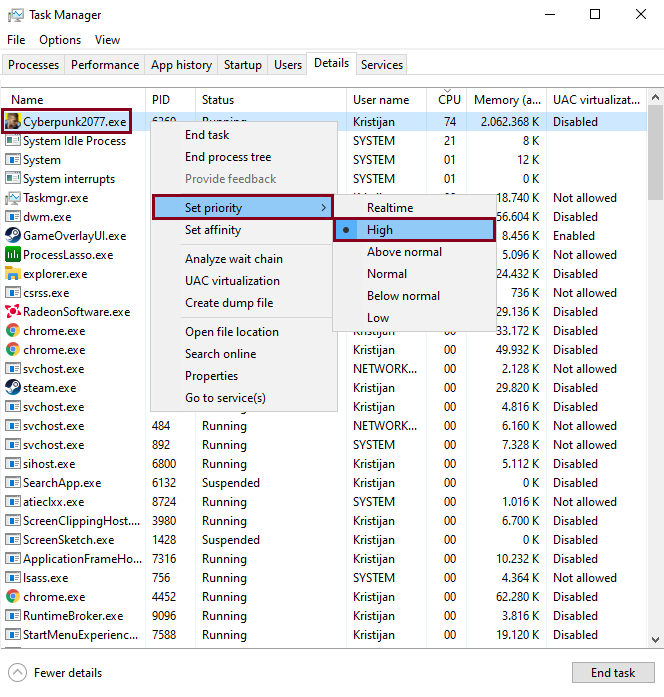Click the RuntimeBroker.exe process icon
The image size is (664, 697).
(x=13, y=616)
